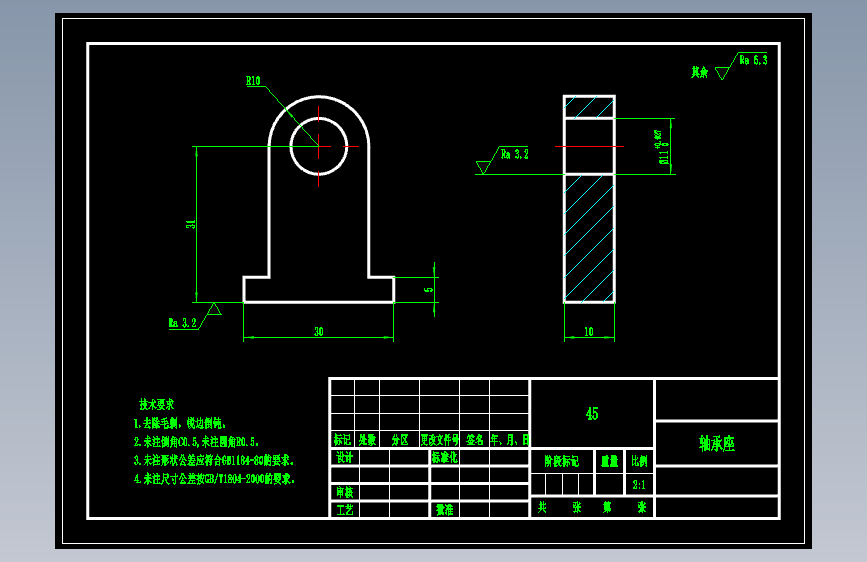Select note 4 referencing GB/T1804-2000

click(215, 478)
